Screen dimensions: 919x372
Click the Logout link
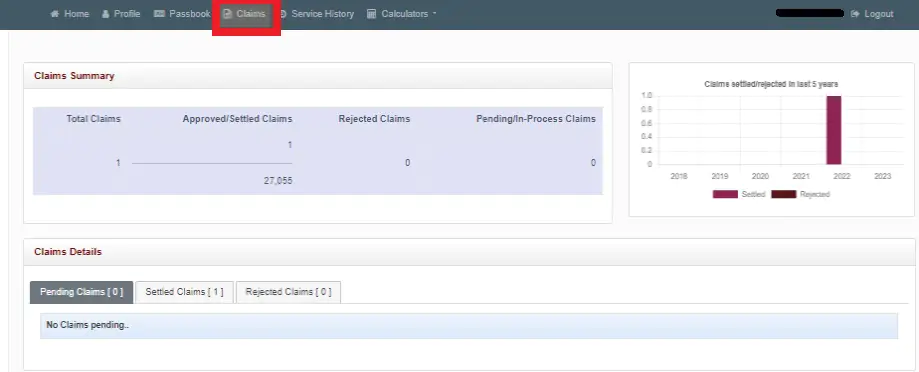872,14
